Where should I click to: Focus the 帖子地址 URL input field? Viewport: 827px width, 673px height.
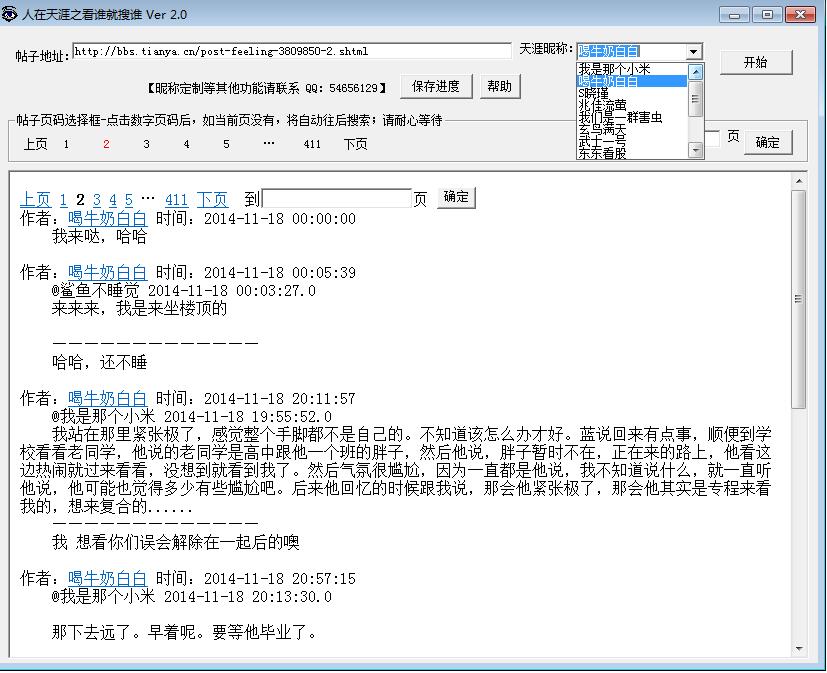point(292,51)
